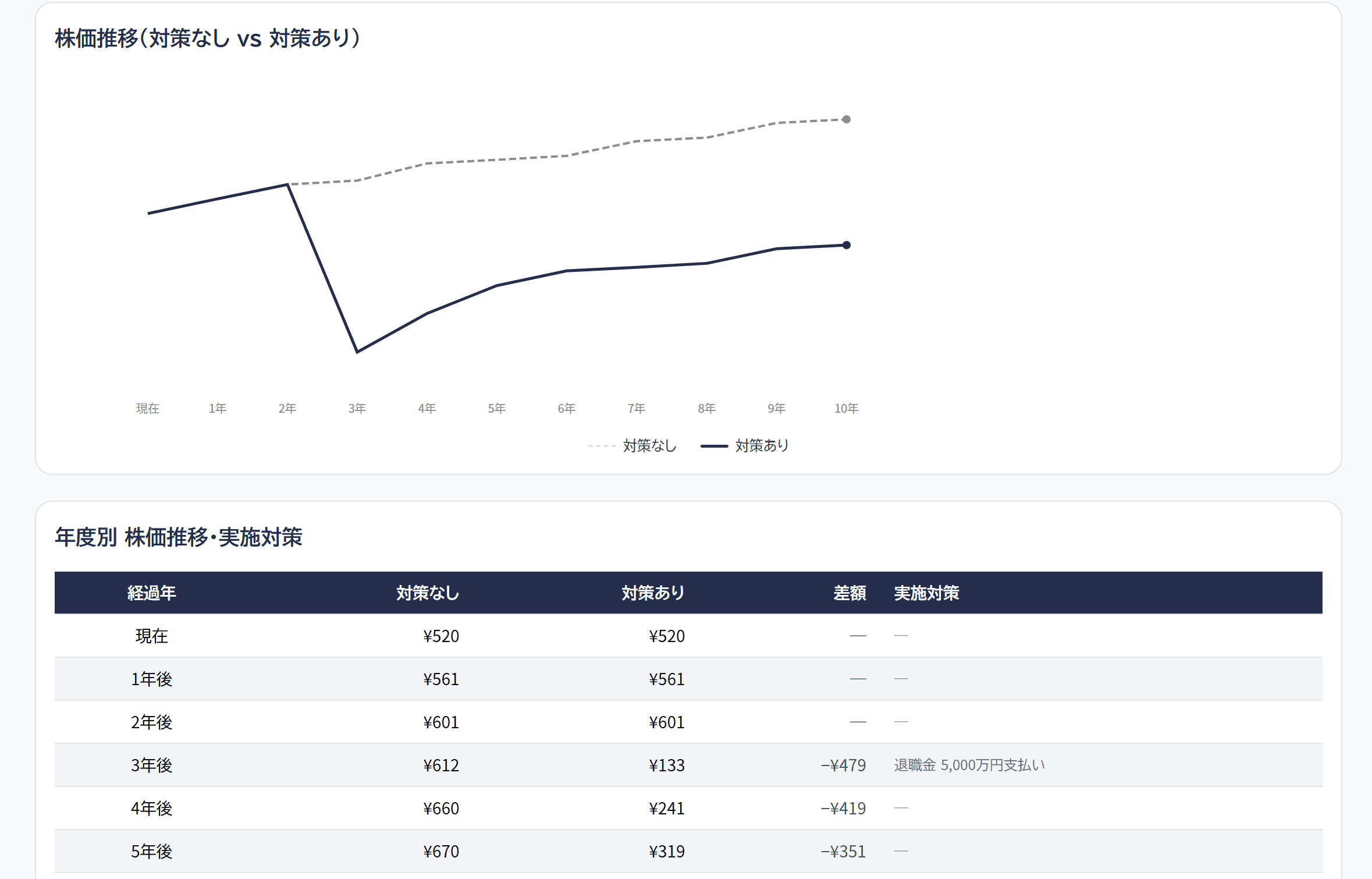This screenshot has width=1372, height=879.
Task: Click the 差額 column header
Action: tap(849, 593)
